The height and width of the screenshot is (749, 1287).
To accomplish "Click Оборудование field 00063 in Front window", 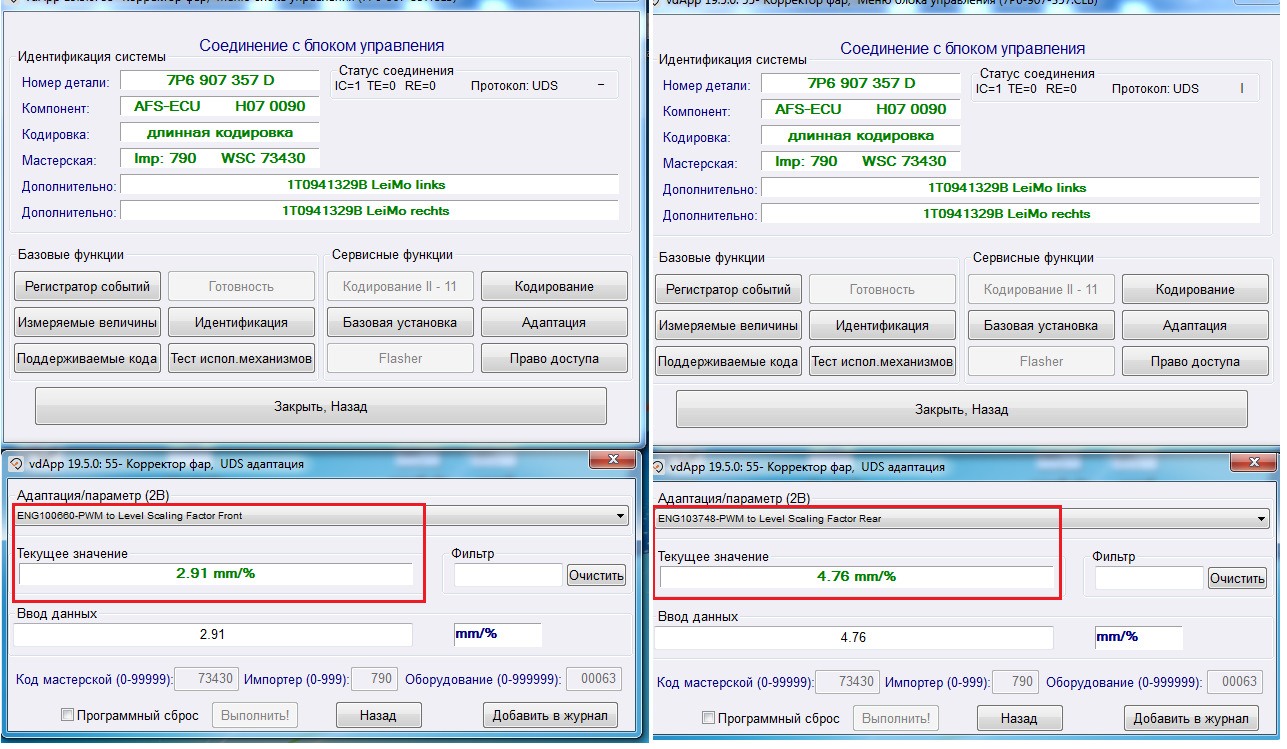I will click(x=594, y=679).
